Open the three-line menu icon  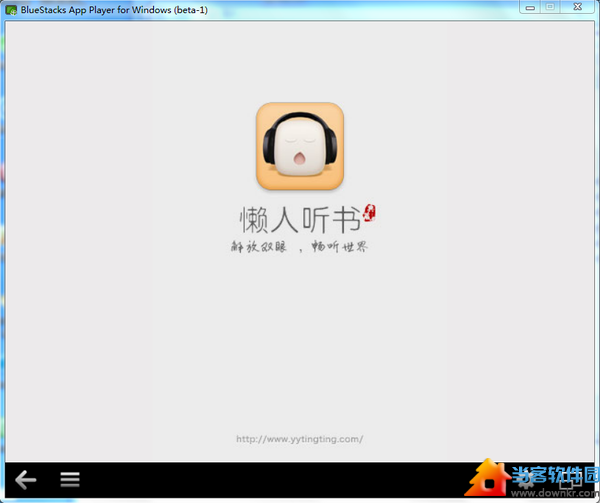pos(70,480)
